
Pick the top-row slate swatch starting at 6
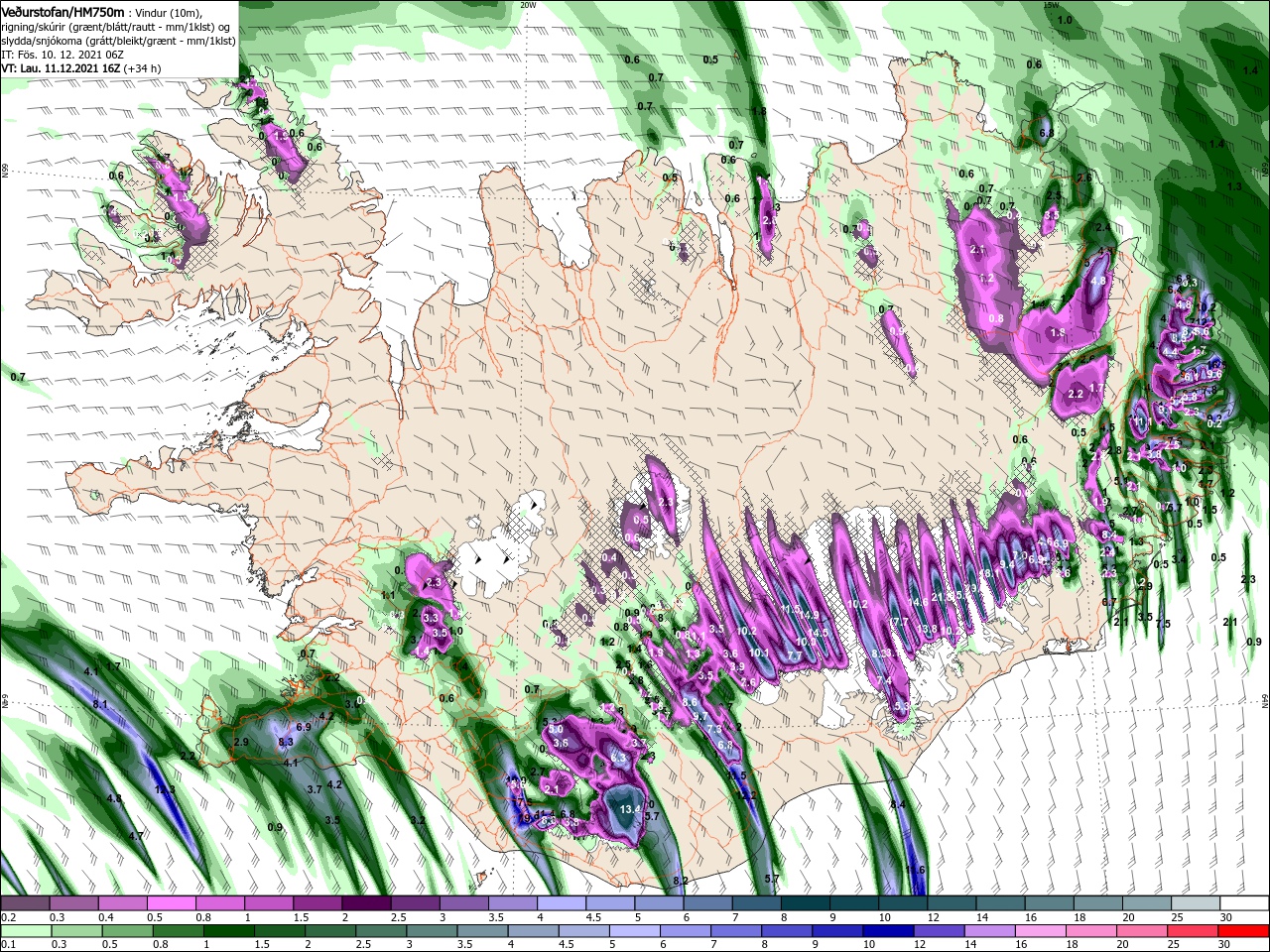coord(707,903)
